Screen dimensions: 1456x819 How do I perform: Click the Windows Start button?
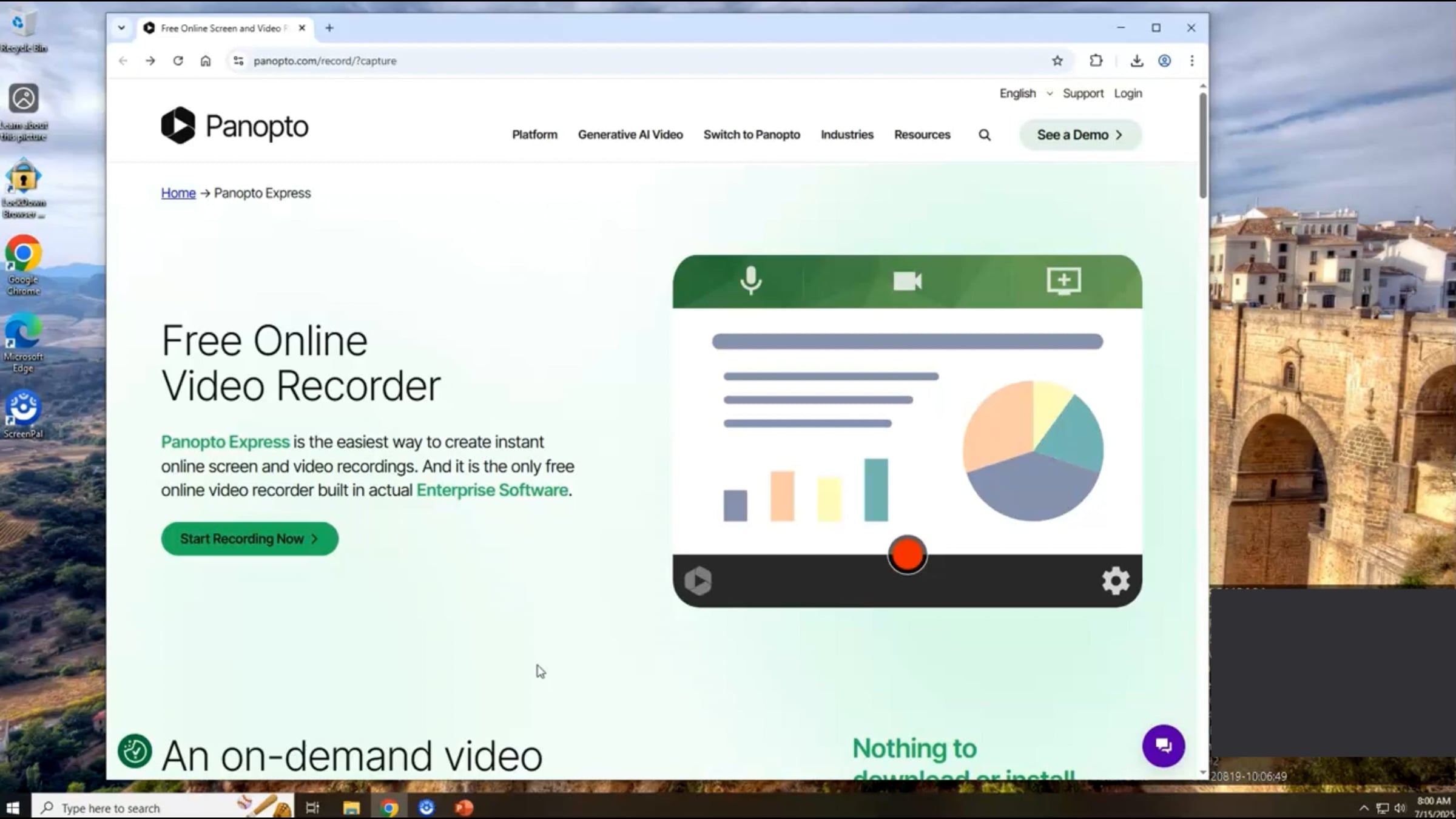point(13,807)
